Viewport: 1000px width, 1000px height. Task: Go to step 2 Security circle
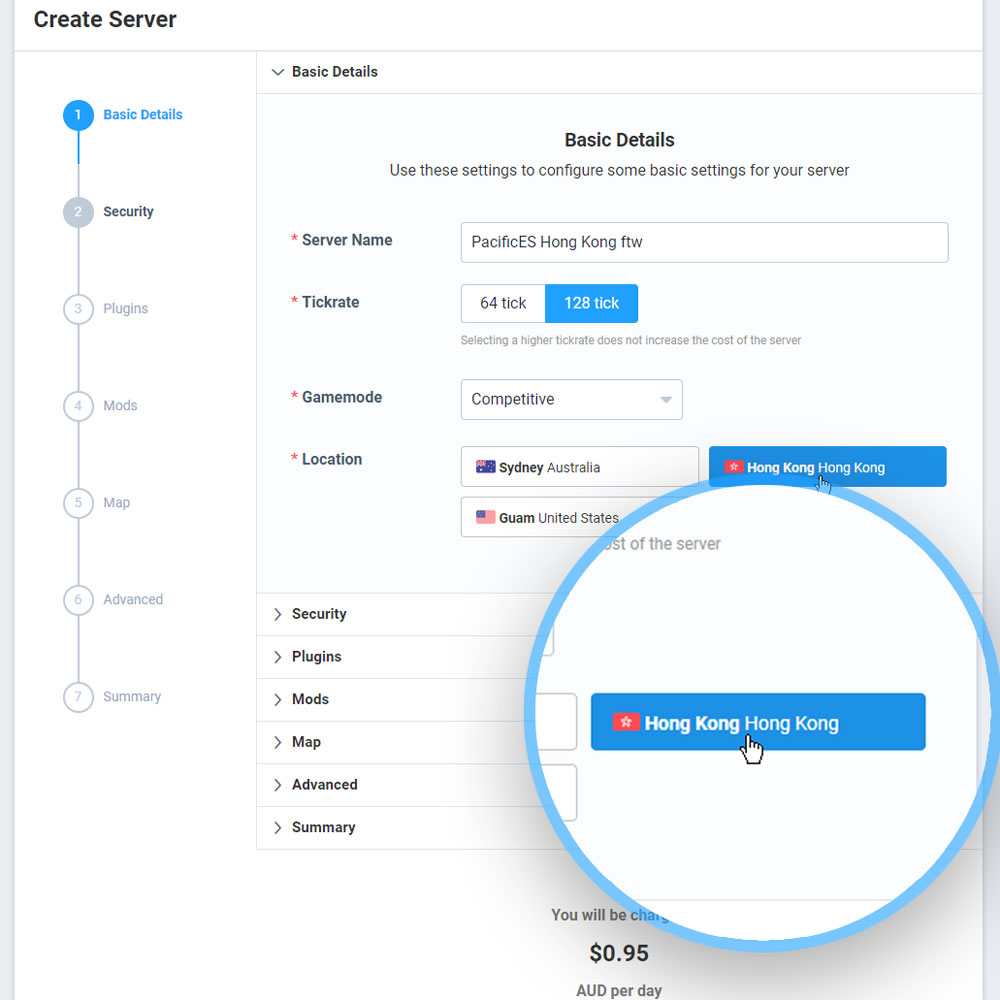click(78, 212)
